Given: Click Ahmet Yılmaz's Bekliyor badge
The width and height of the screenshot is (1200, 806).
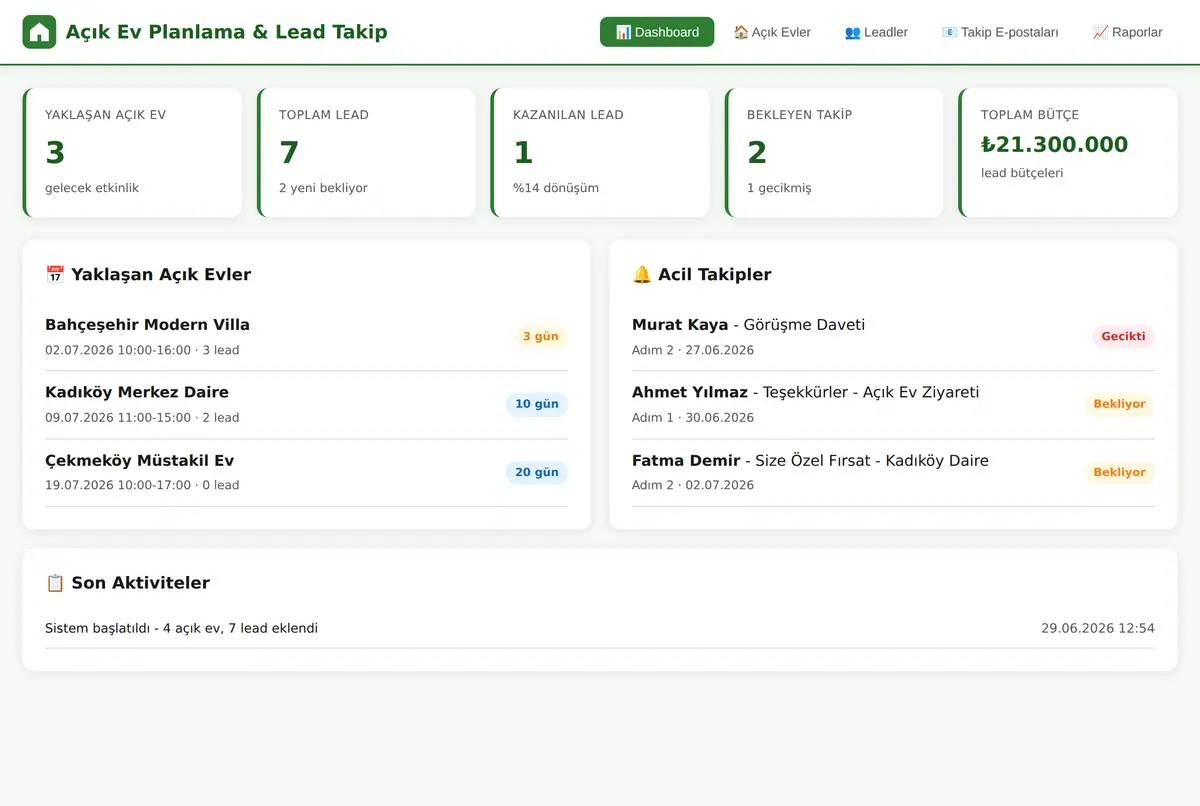Looking at the screenshot, I should [x=1119, y=404].
